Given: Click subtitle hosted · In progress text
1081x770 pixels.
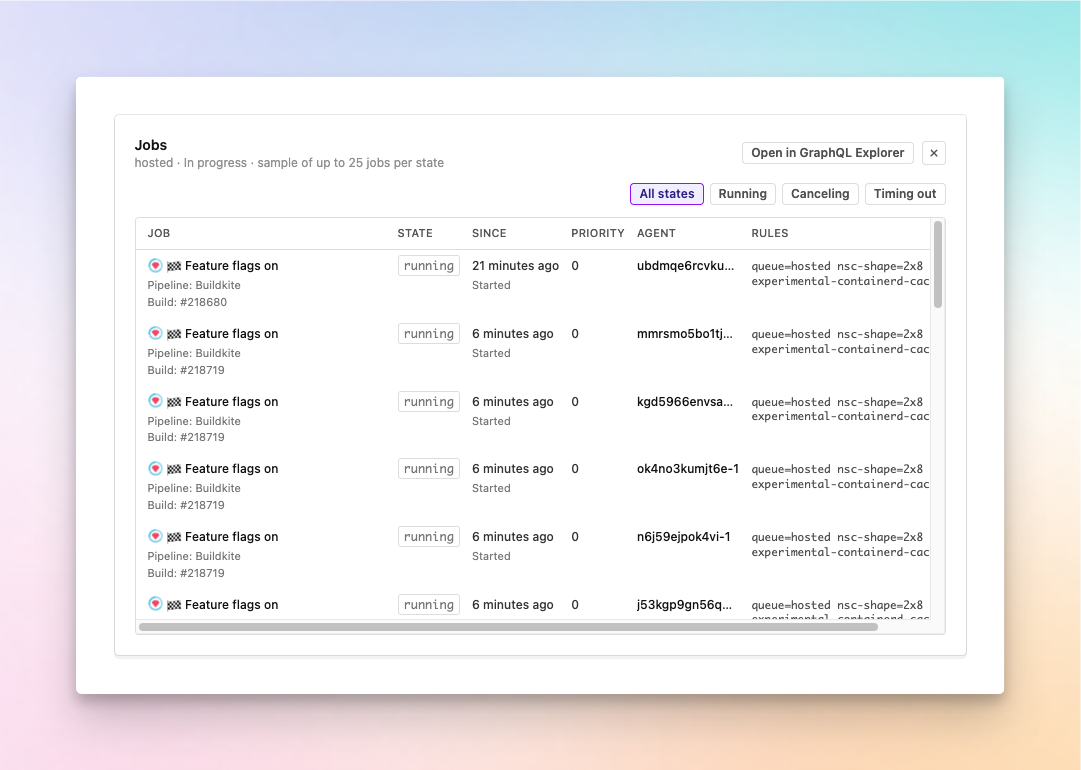Looking at the screenshot, I should pyautogui.click(x=289, y=163).
